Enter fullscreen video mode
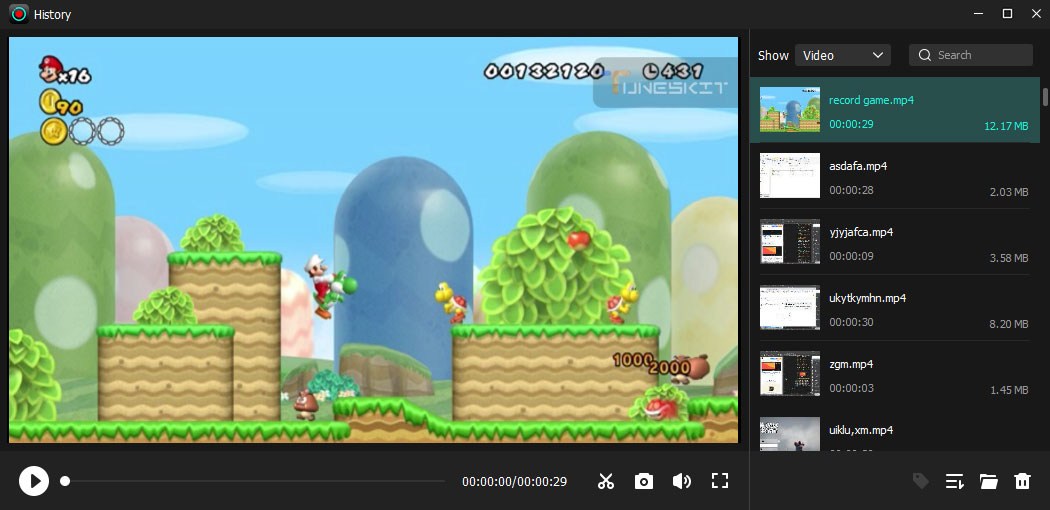This screenshot has height=510, width=1050. (720, 481)
